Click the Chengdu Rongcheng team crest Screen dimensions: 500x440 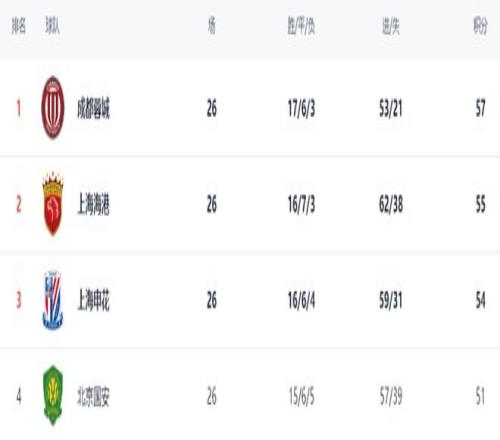pyautogui.click(x=53, y=108)
